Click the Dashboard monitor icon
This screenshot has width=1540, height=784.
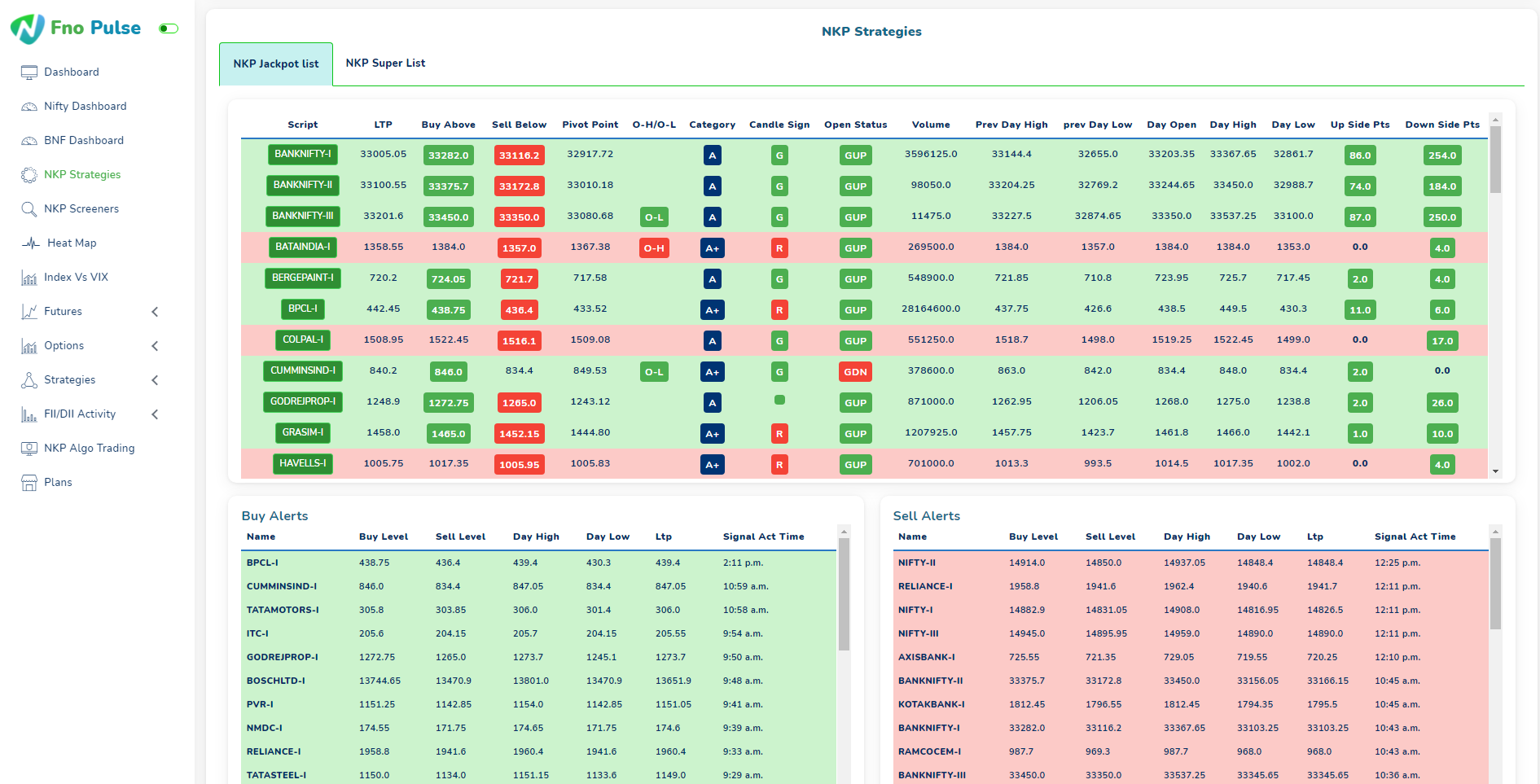click(29, 72)
